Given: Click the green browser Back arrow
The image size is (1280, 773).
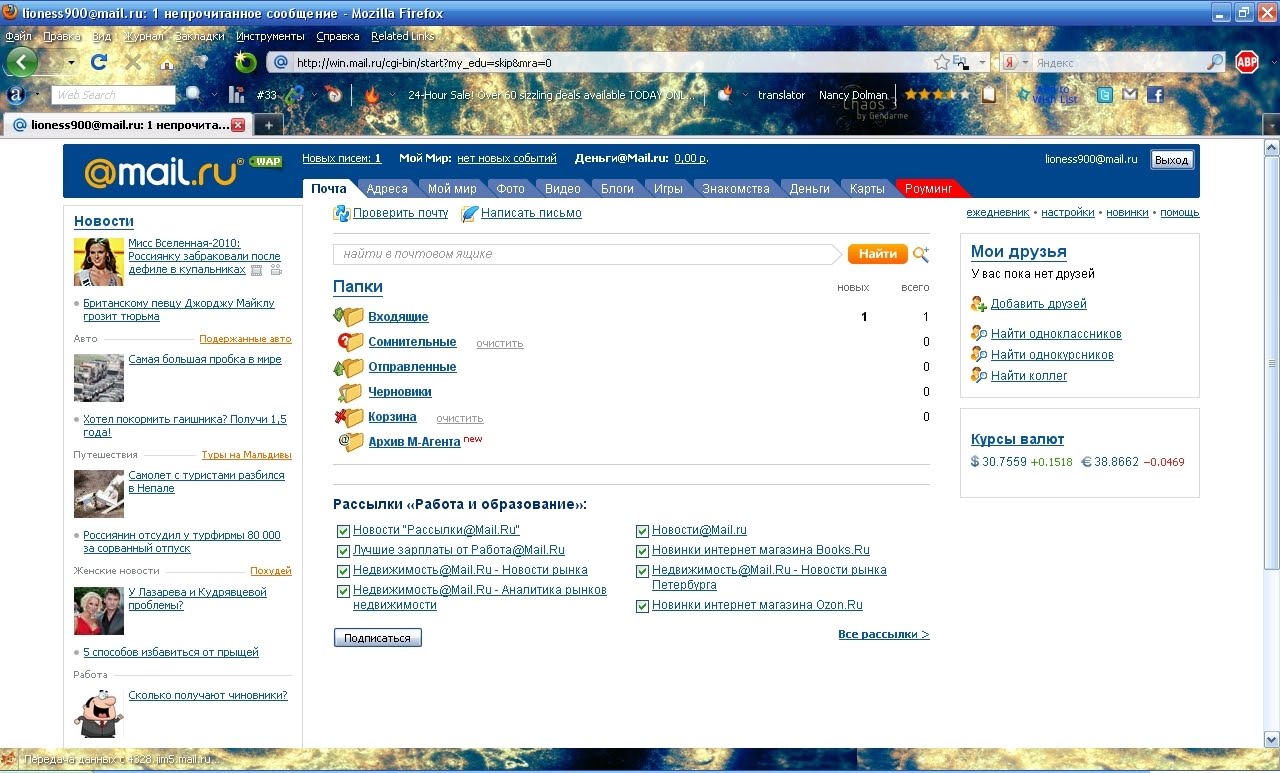Looking at the screenshot, I should point(22,62).
